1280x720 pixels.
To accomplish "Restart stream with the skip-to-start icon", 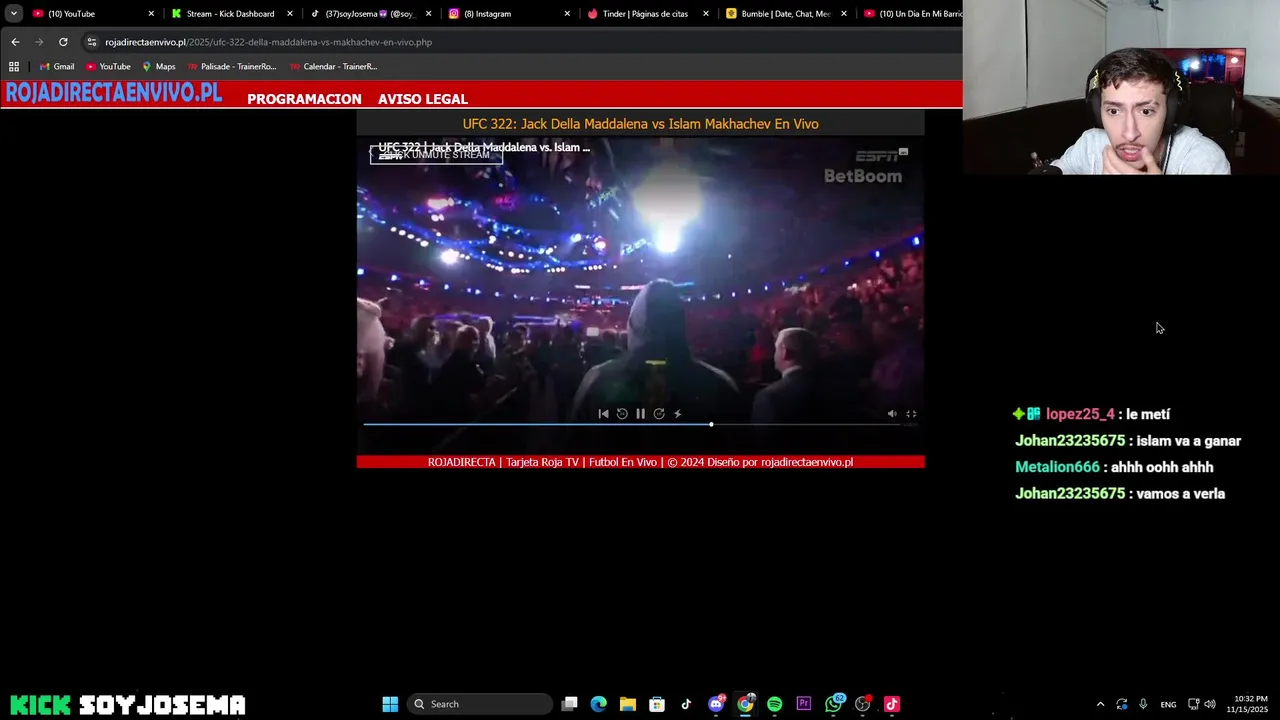I will point(603,414).
